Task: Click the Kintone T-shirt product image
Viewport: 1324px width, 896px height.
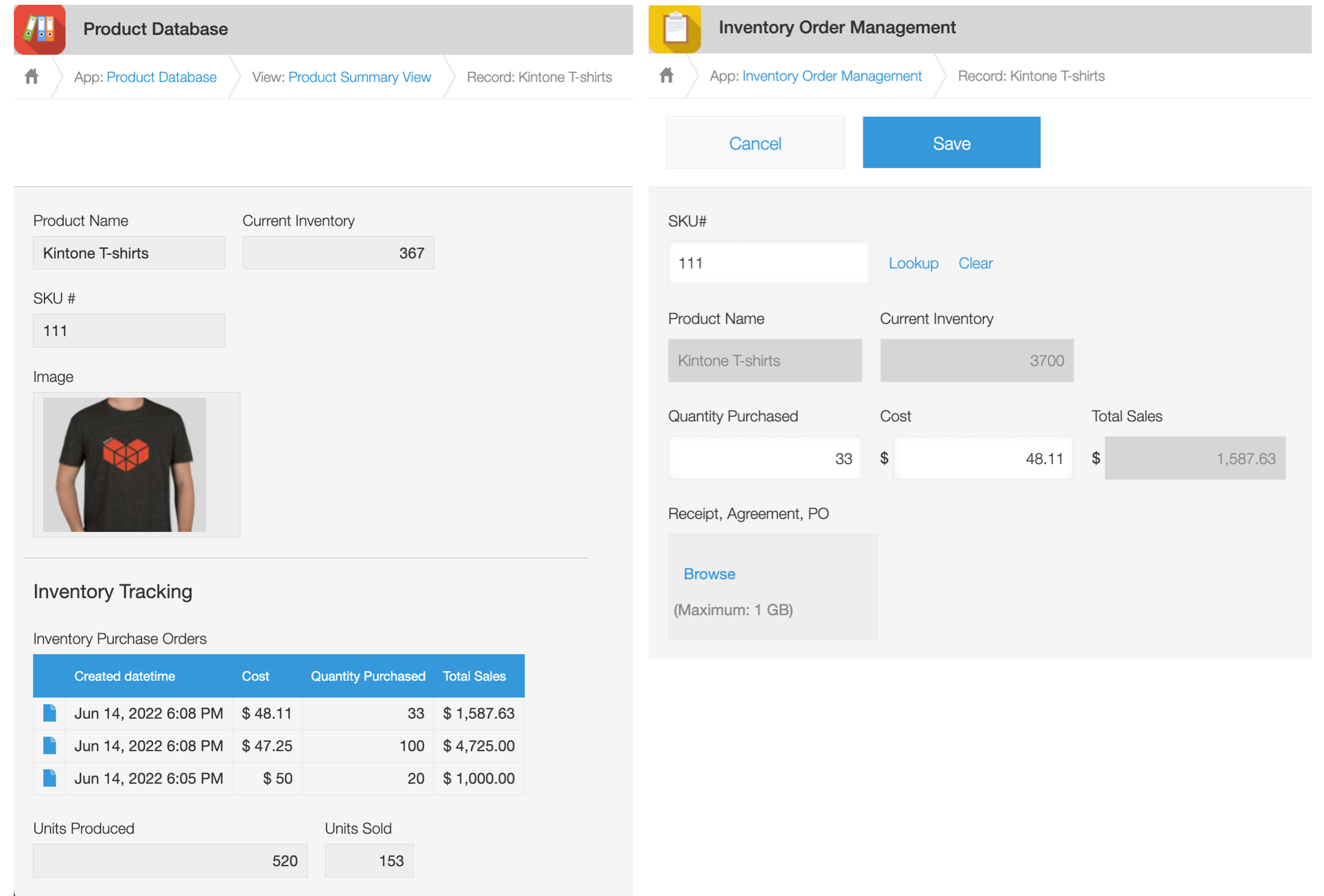Action: pos(124,464)
